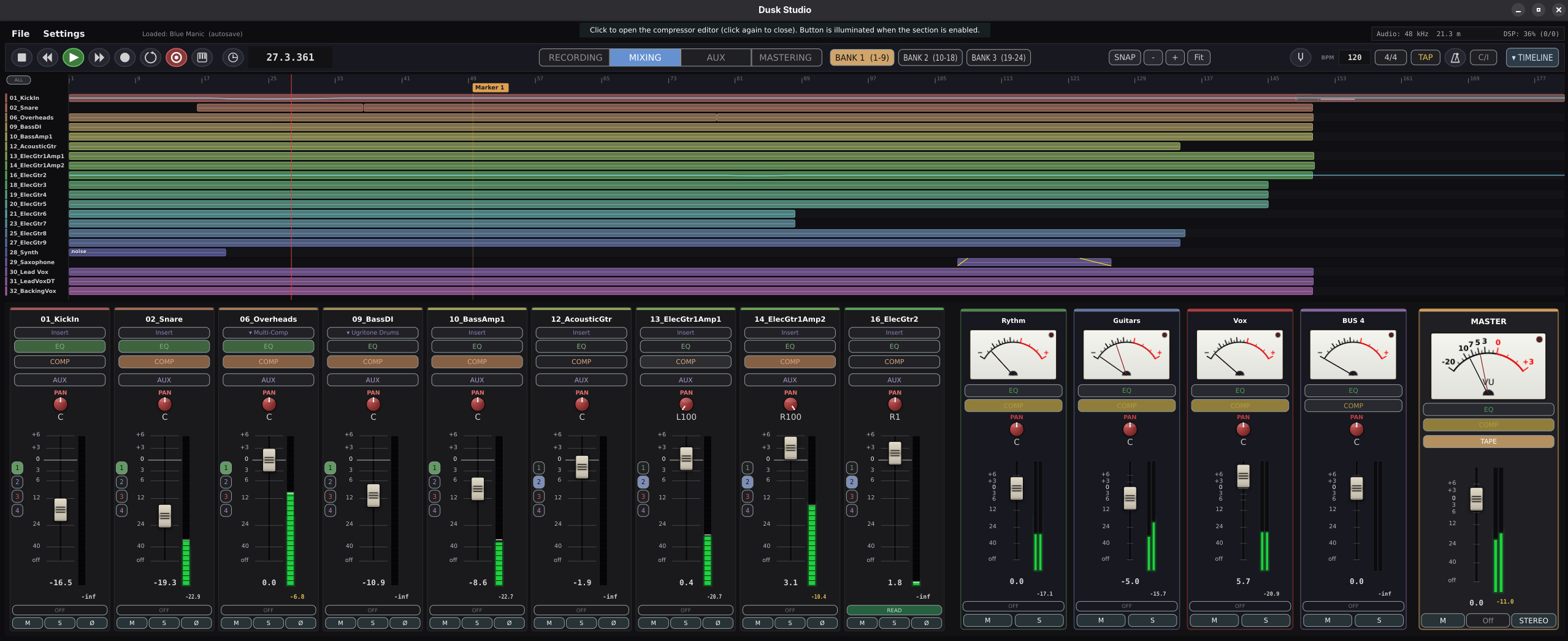Click the MASTER VU meter
1568x641 pixels.
[x=1488, y=366]
